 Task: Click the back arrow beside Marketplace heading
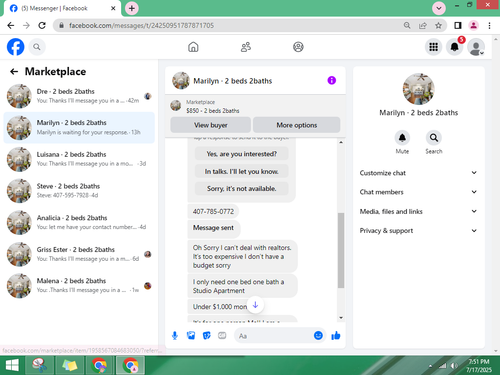[x=14, y=71]
